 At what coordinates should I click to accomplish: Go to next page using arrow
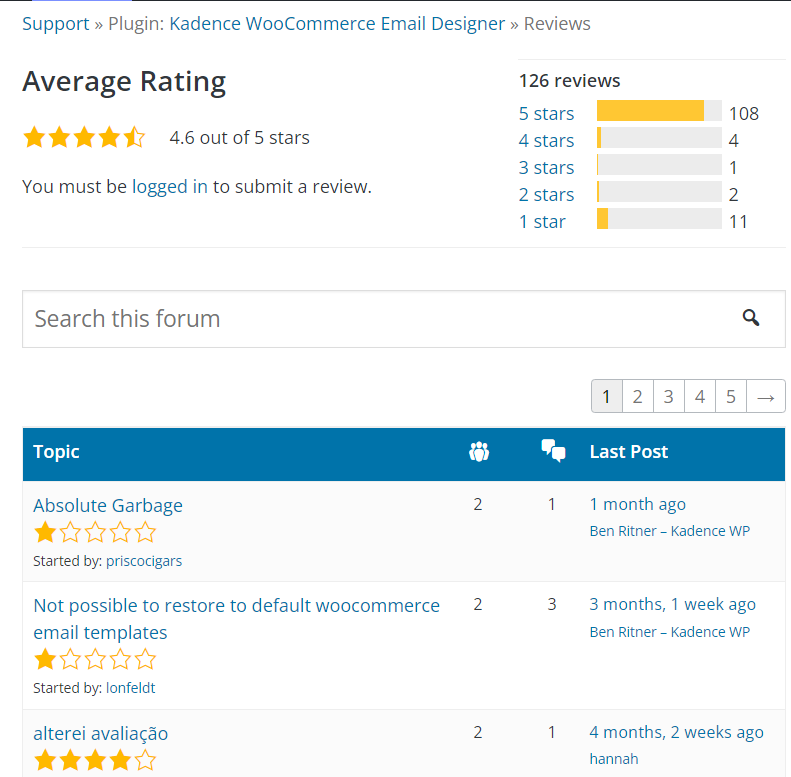coord(765,397)
